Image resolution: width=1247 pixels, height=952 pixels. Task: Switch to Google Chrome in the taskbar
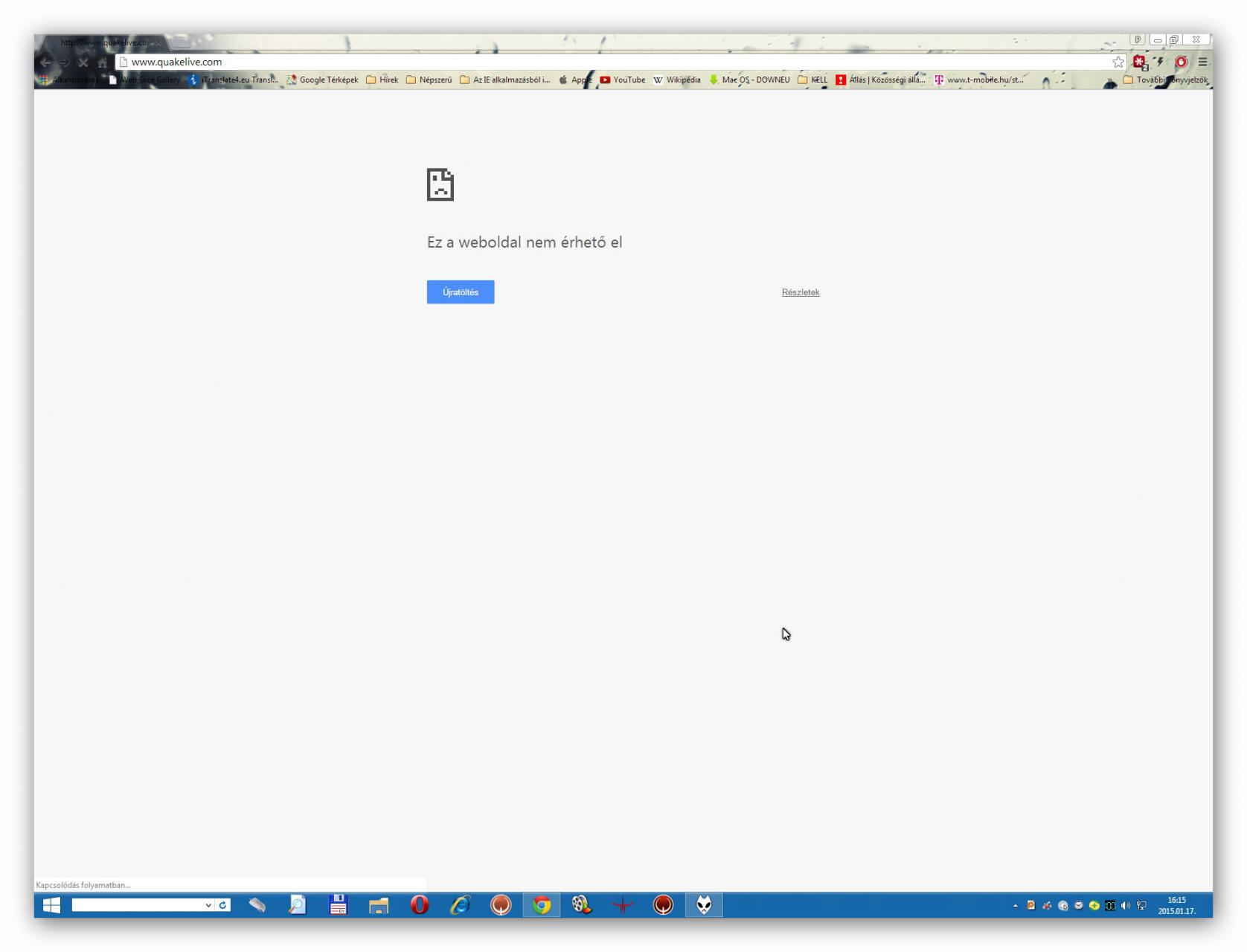tap(542, 905)
